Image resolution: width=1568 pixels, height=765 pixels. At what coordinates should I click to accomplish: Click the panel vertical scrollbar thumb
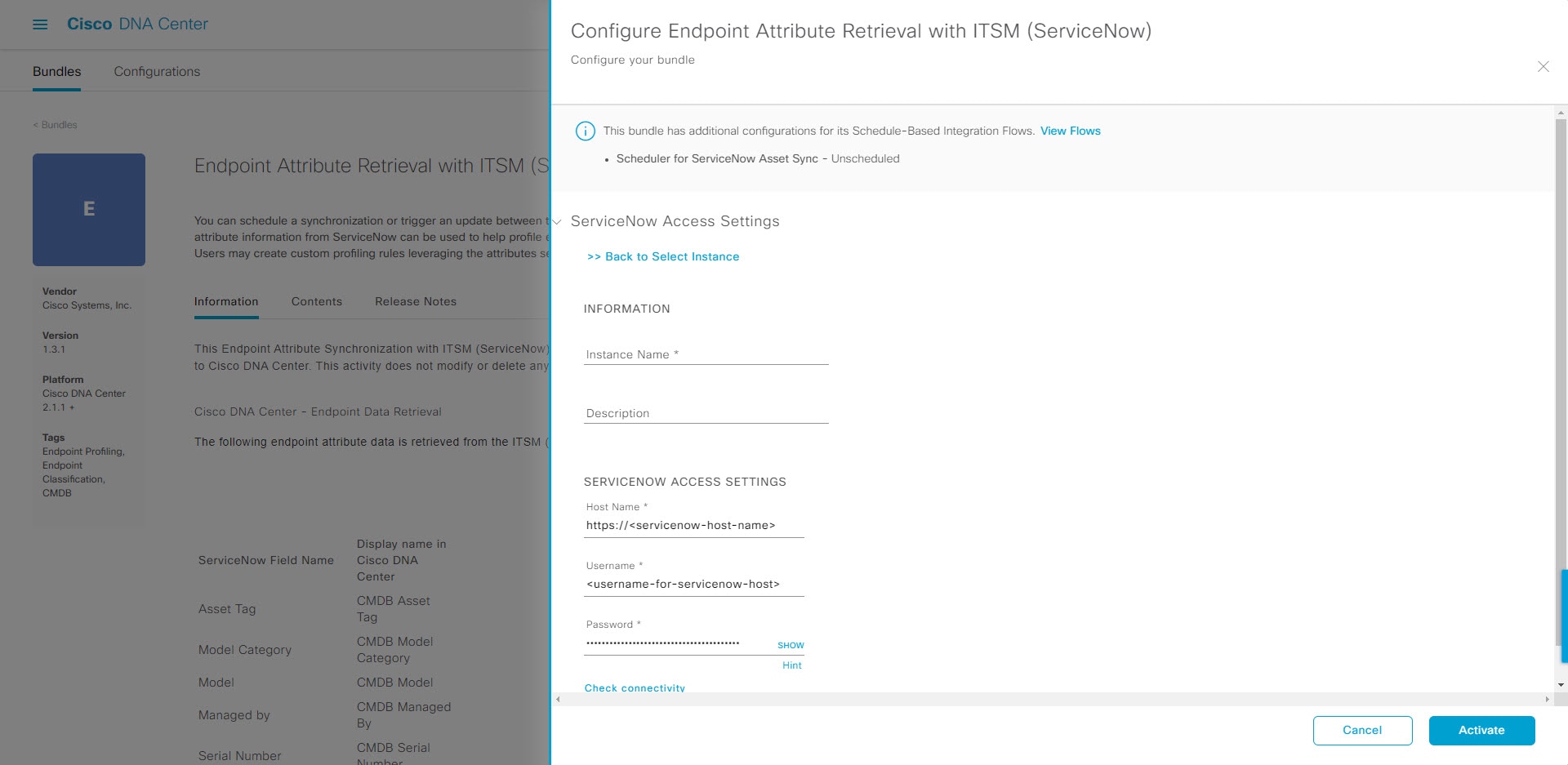point(1561,384)
